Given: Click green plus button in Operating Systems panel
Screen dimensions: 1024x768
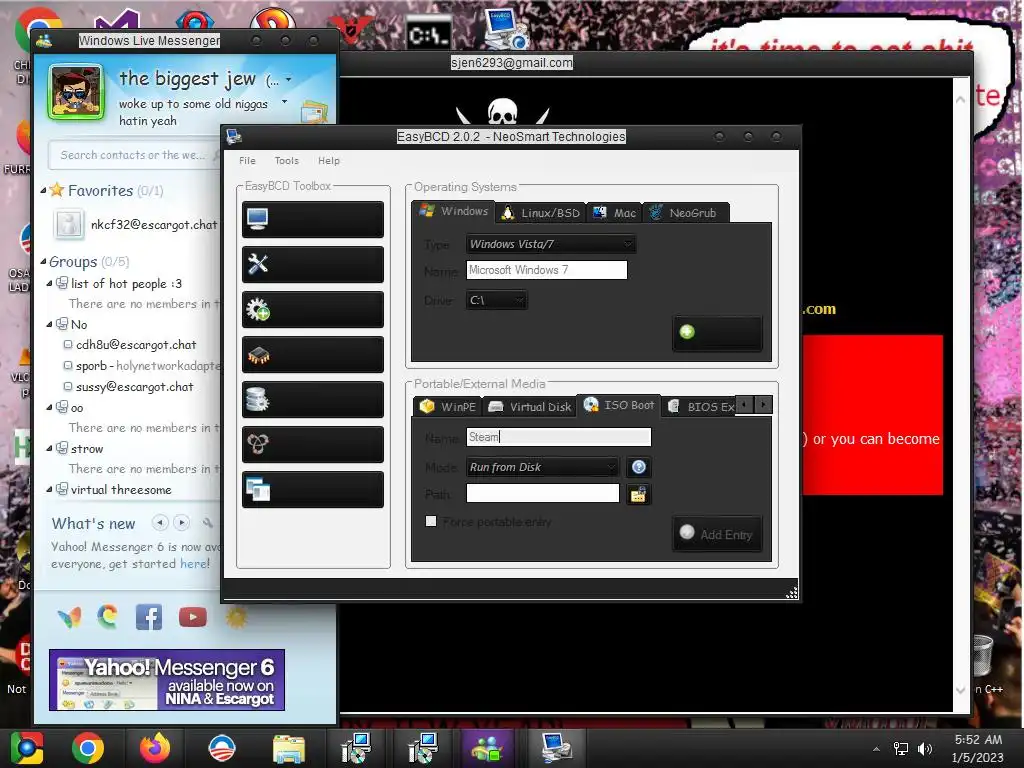Looking at the screenshot, I should point(717,333).
